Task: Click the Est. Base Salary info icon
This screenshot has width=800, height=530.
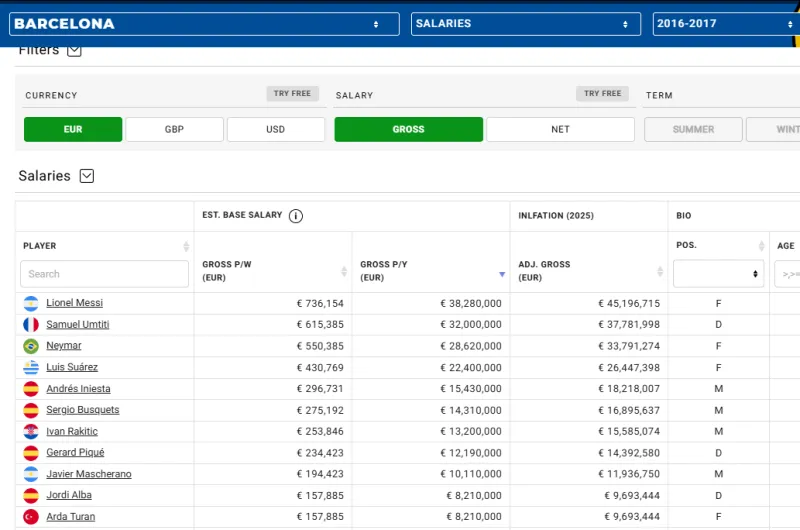Action: coord(296,216)
